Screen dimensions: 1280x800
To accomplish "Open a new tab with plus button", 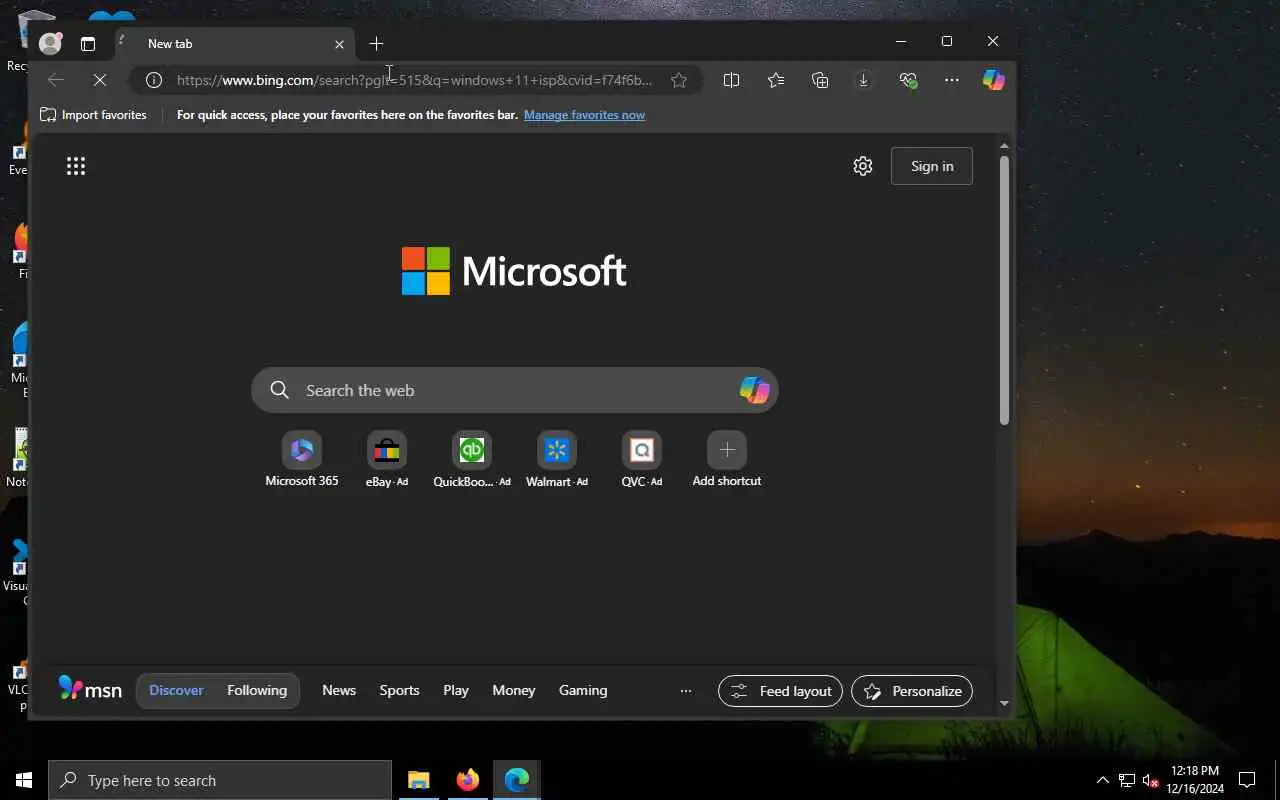I will click(376, 43).
